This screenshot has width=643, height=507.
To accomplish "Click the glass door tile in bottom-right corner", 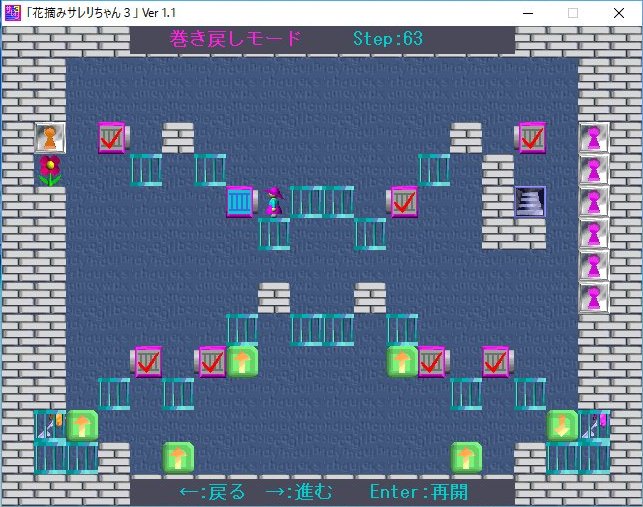I will point(594,425).
